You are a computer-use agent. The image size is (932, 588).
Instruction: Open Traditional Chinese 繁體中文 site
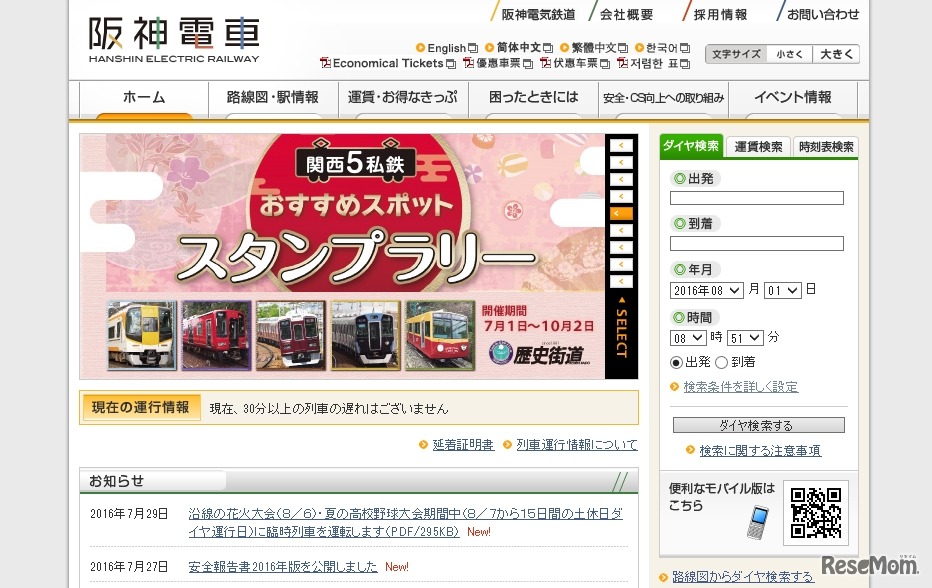coord(594,48)
